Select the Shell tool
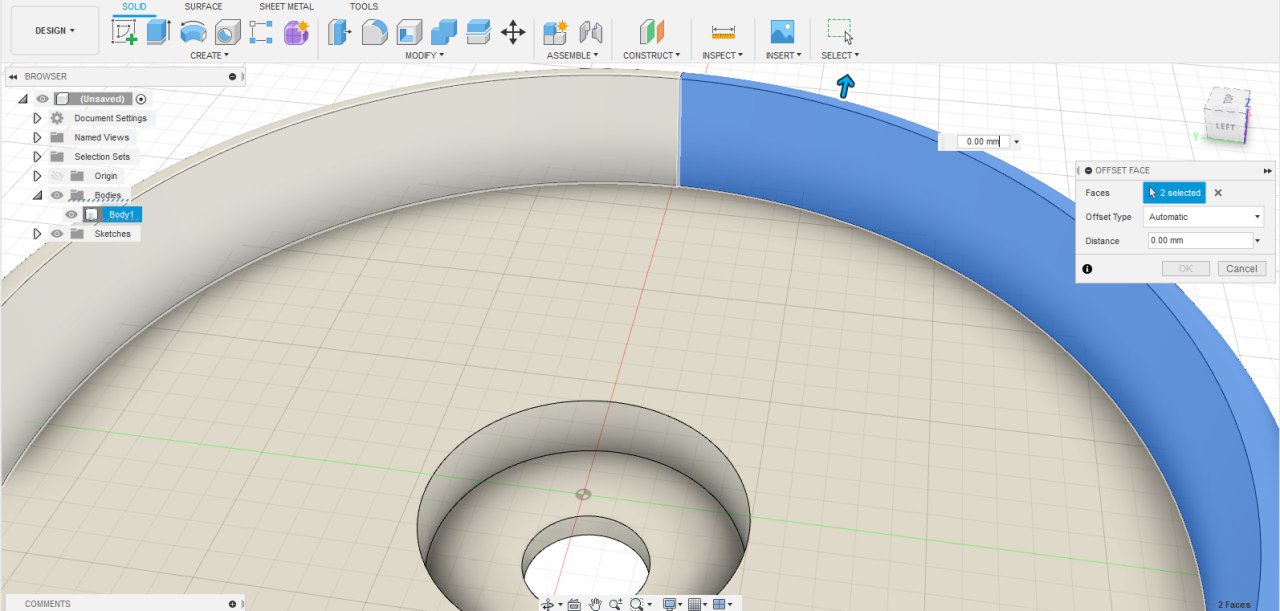The height and width of the screenshot is (611, 1280). pos(408,32)
